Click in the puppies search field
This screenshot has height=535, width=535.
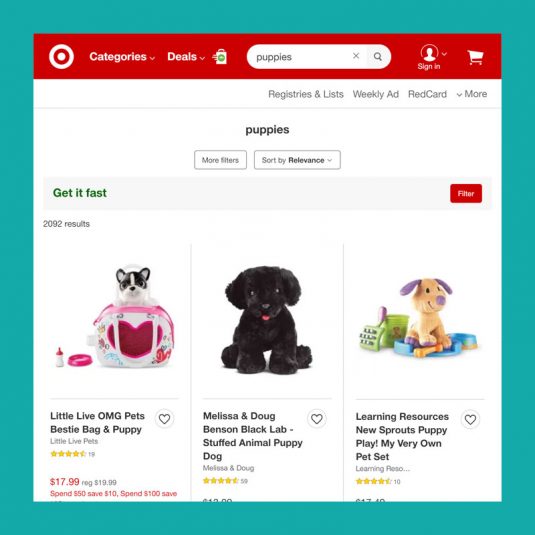click(300, 57)
